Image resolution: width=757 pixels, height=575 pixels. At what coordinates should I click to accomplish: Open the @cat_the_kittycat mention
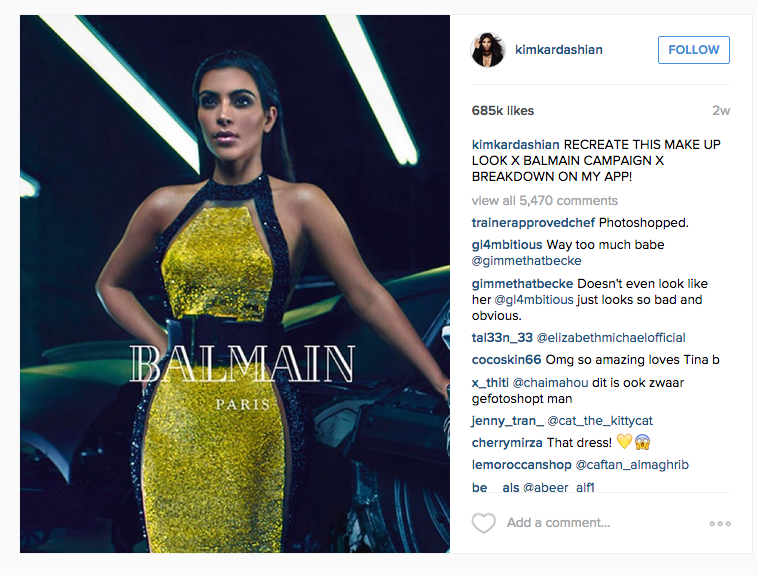pyautogui.click(x=600, y=421)
